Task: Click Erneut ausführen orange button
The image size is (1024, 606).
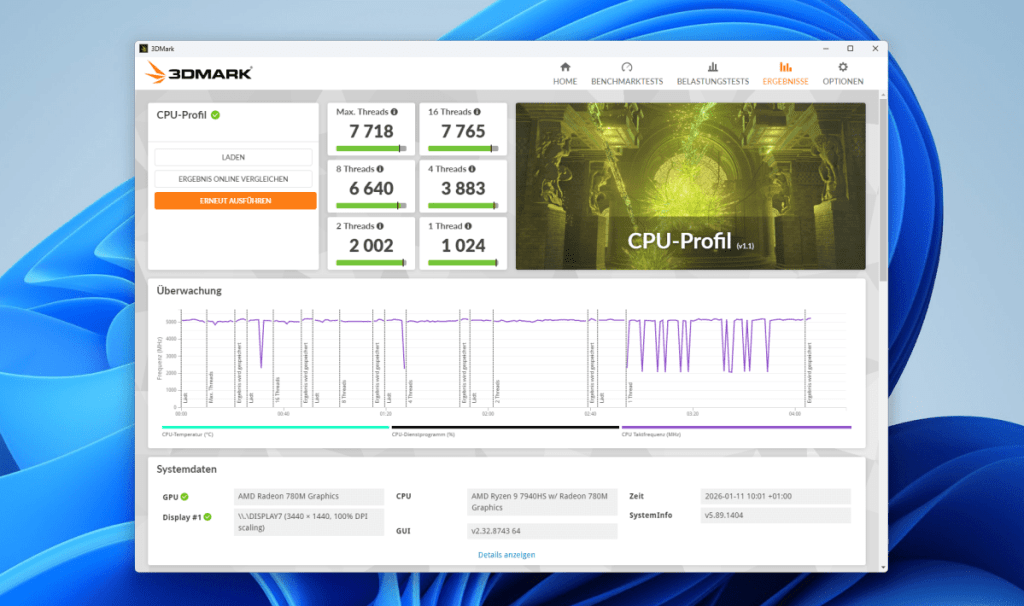Action: [x=235, y=200]
